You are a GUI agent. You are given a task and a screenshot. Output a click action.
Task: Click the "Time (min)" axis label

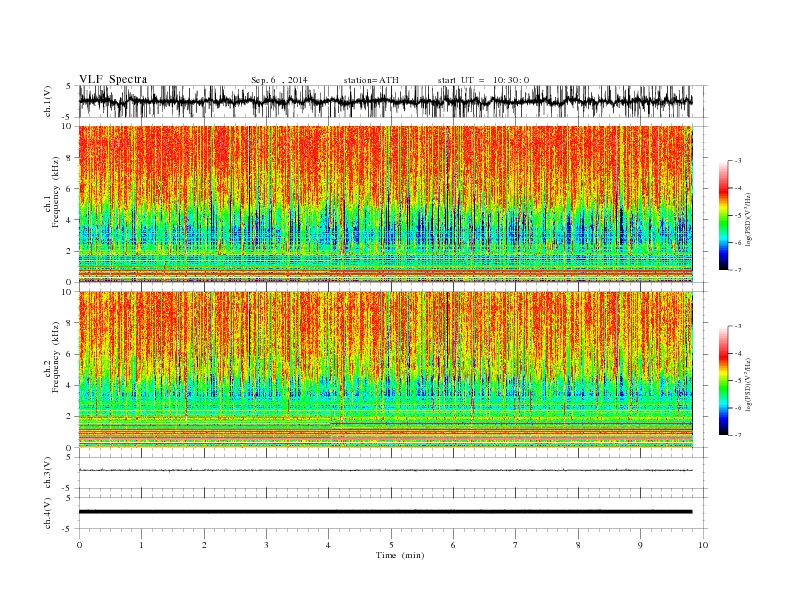pyautogui.click(x=400, y=555)
